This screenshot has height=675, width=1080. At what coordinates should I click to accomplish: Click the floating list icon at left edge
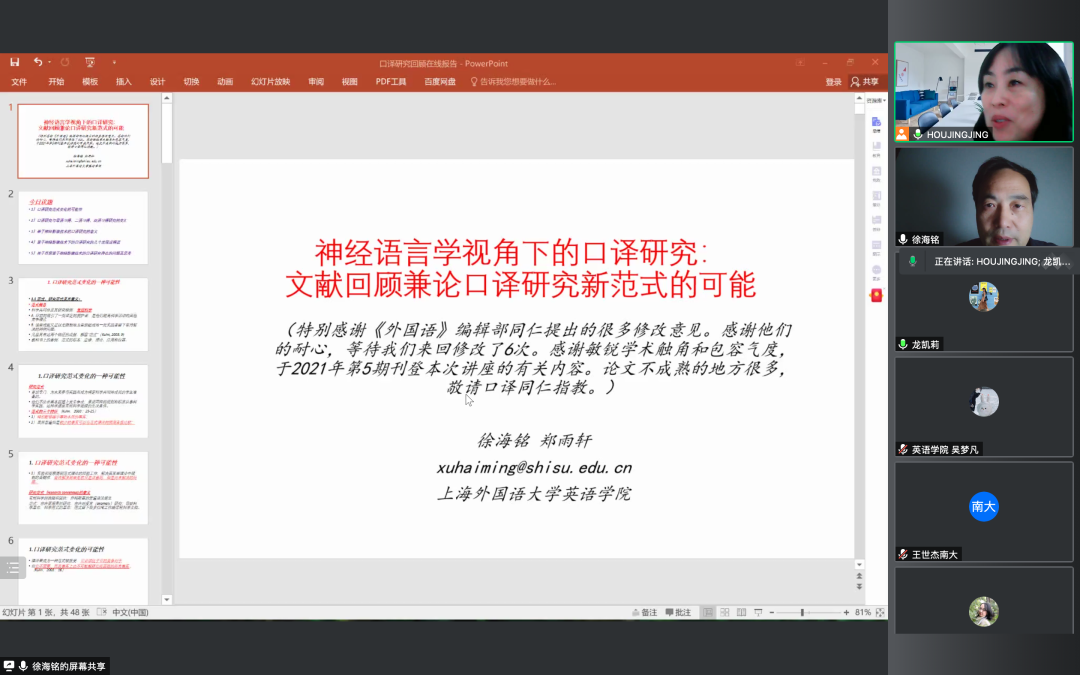click(x=12, y=567)
